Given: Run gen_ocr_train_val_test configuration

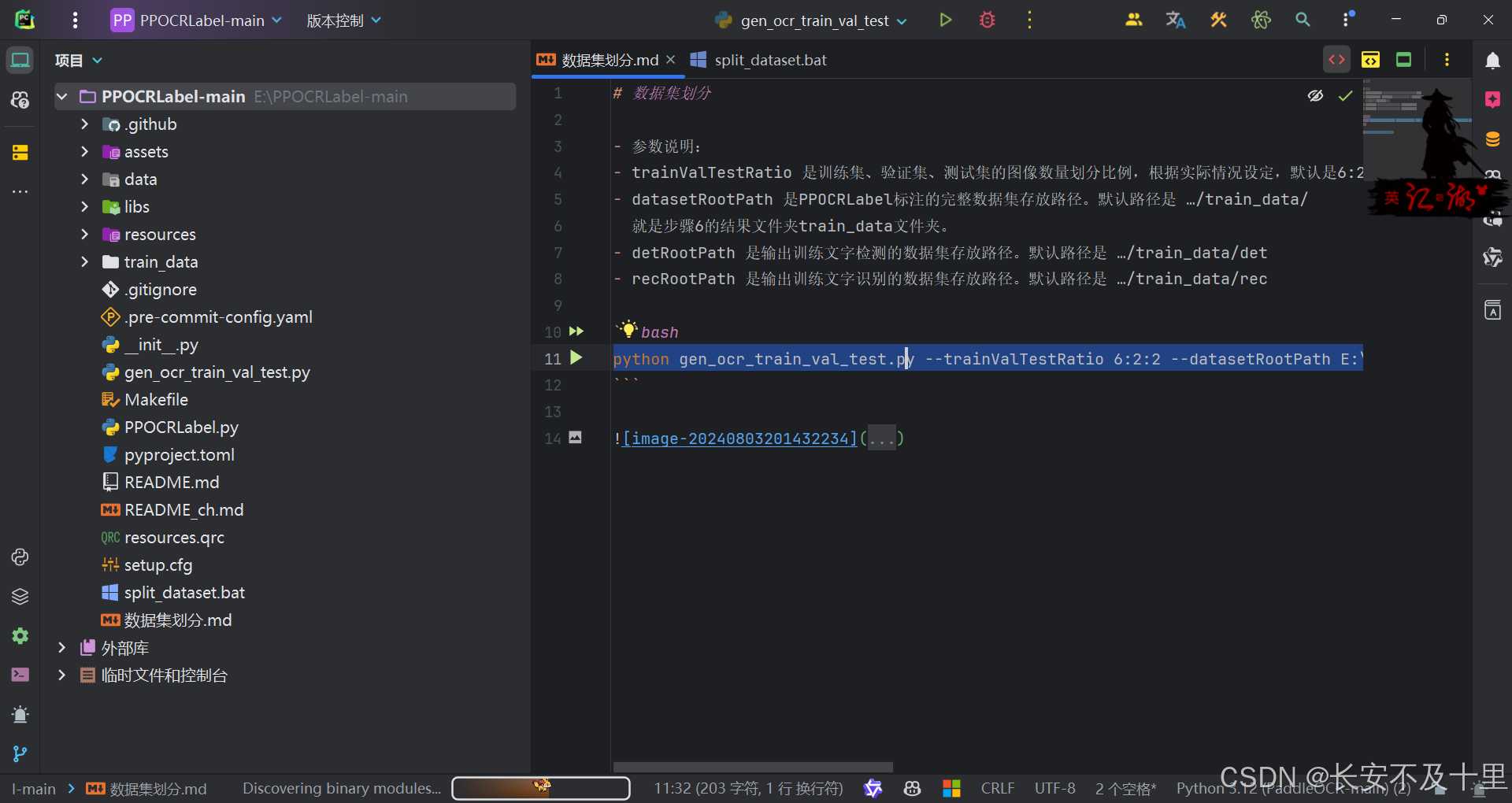Looking at the screenshot, I should pos(946,20).
